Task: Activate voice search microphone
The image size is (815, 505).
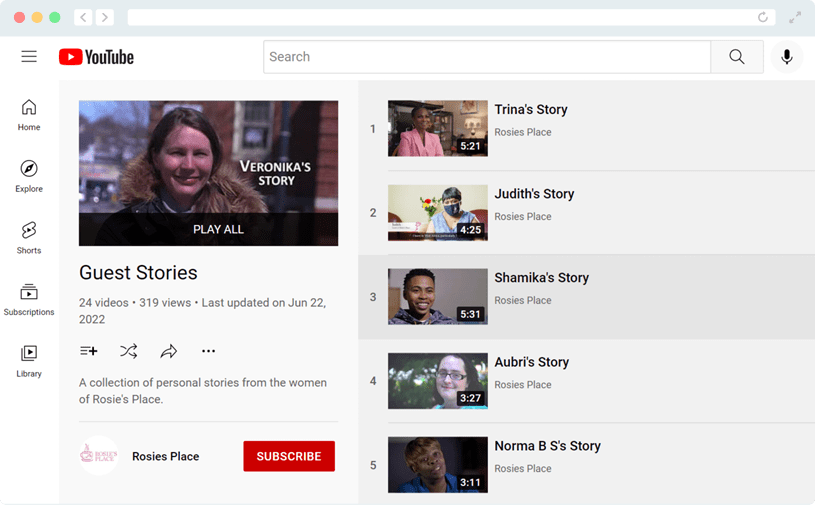Action: point(786,57)
